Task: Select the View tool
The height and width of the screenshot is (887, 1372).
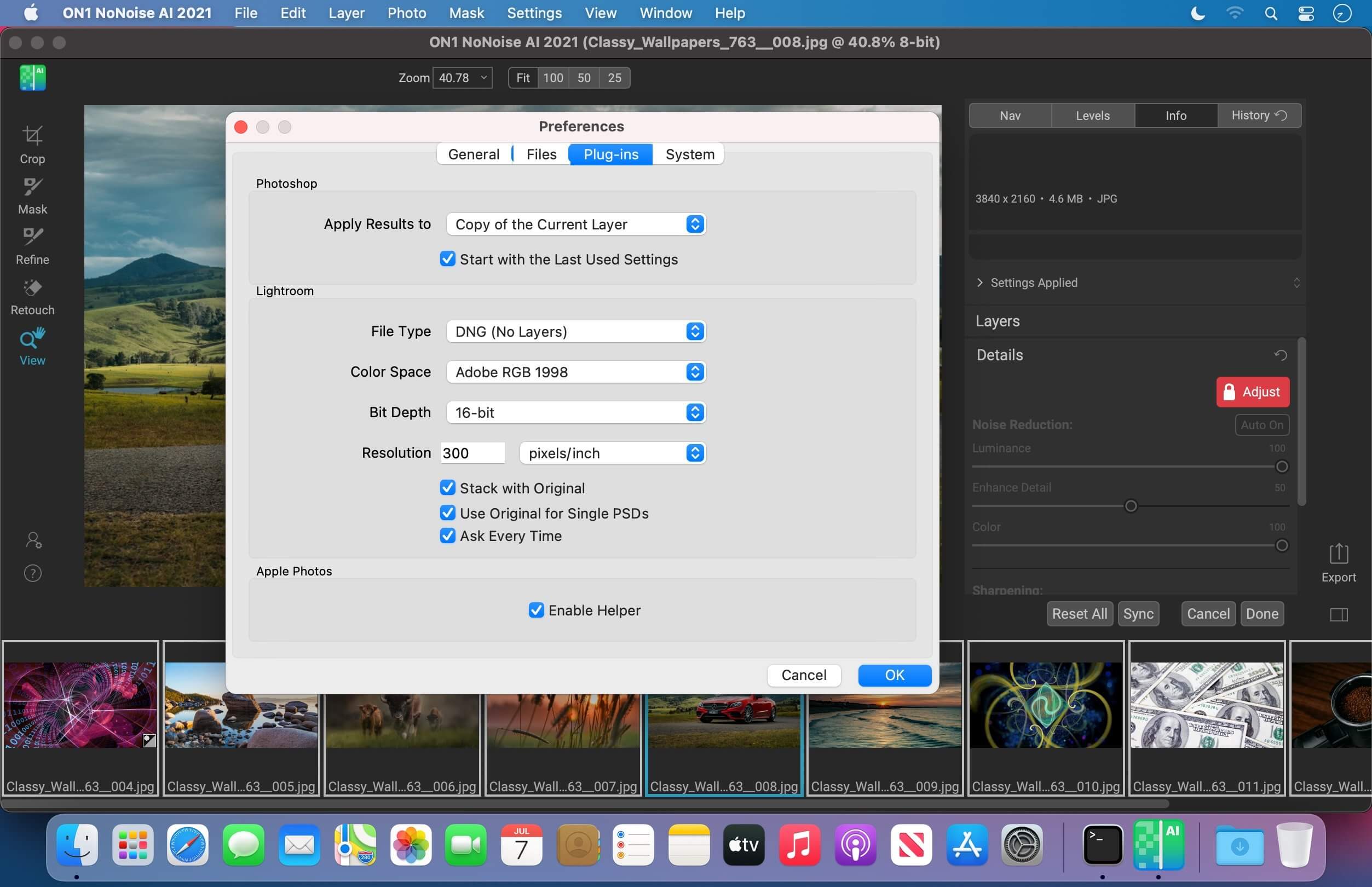Action: [x=32, y=347]
